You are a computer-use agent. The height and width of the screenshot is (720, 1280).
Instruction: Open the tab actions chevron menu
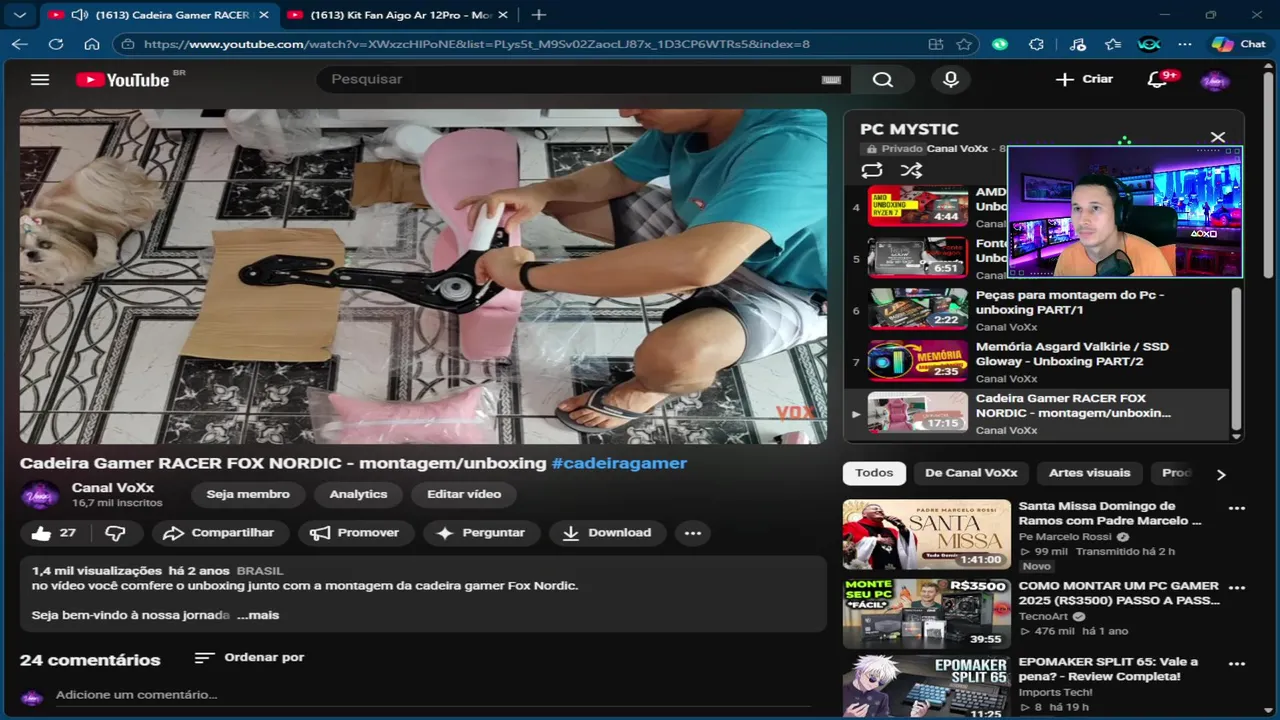20,15
